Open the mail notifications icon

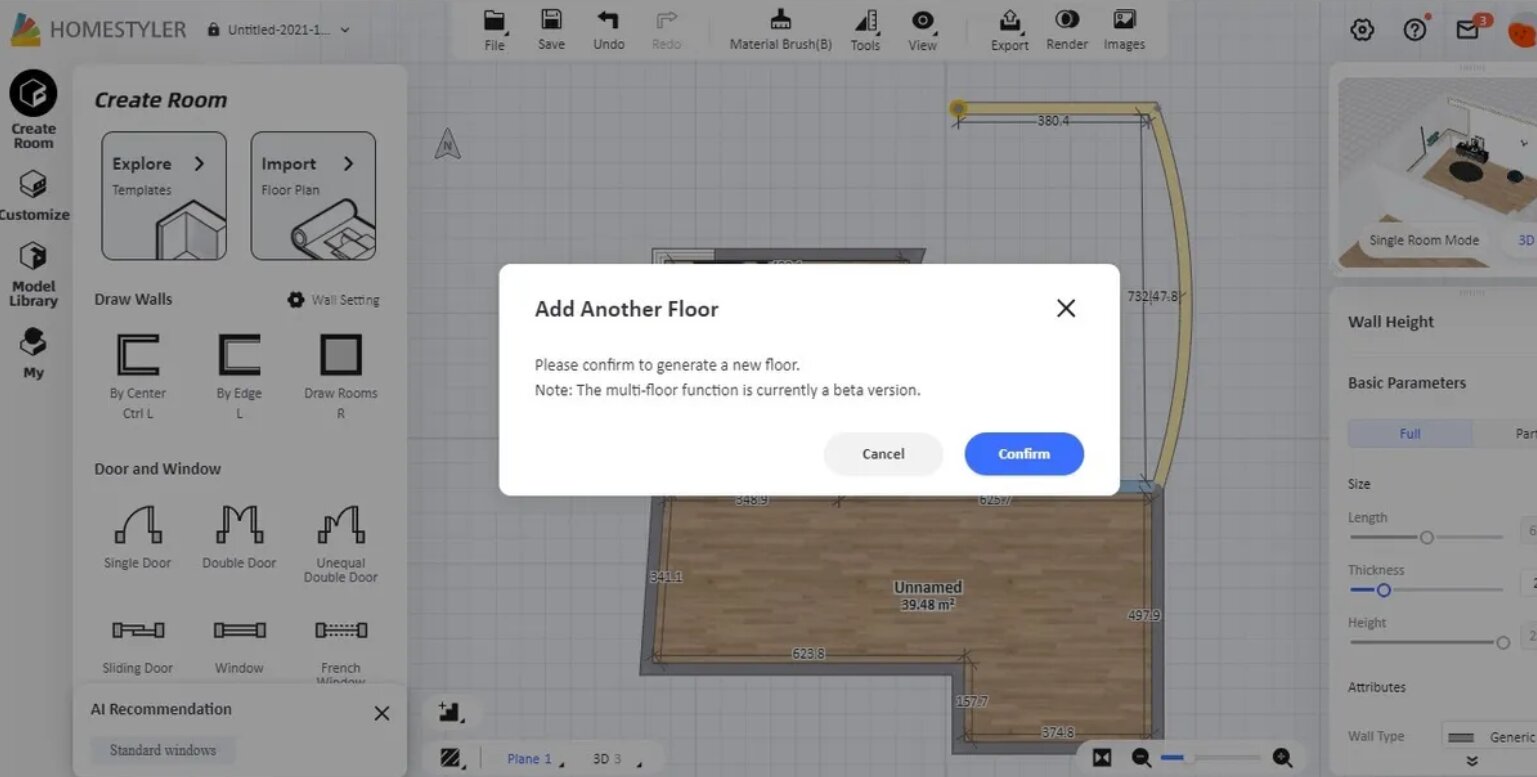coord(1468,30)
